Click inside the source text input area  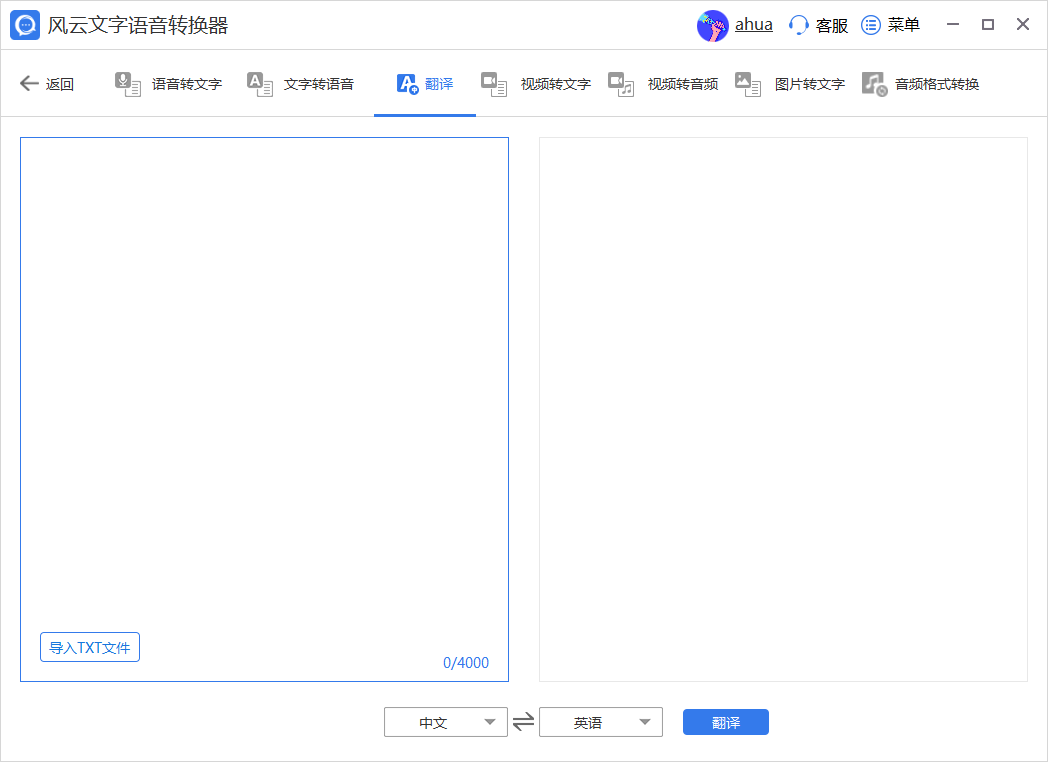pos(264,380)
